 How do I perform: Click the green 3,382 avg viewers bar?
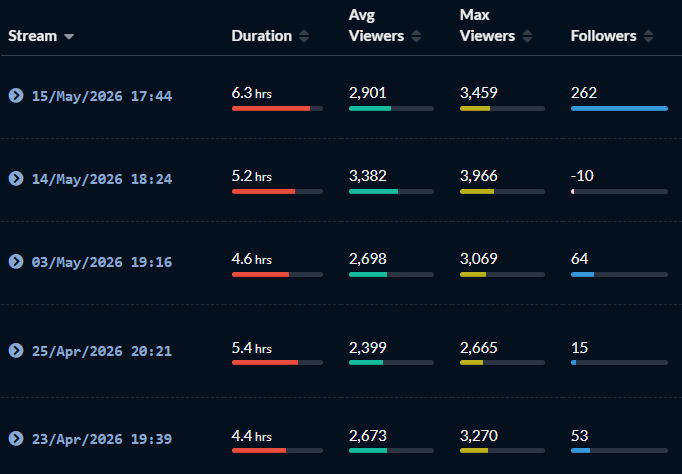[374, 192]
